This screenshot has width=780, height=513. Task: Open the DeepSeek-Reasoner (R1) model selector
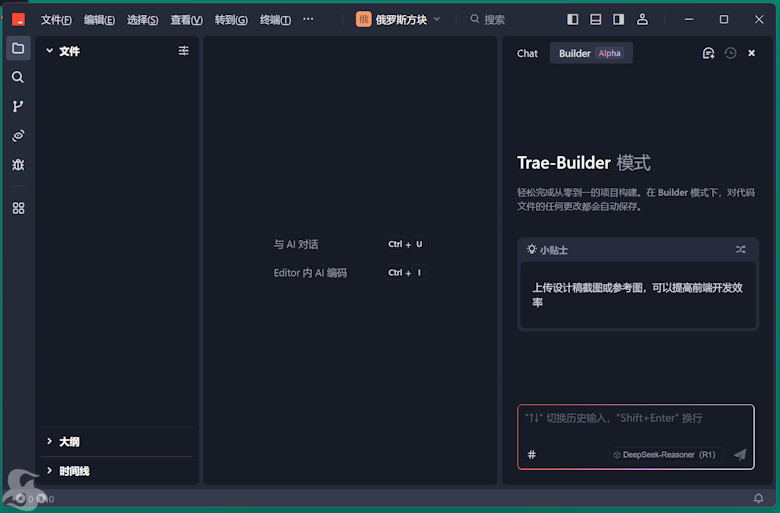666,455
